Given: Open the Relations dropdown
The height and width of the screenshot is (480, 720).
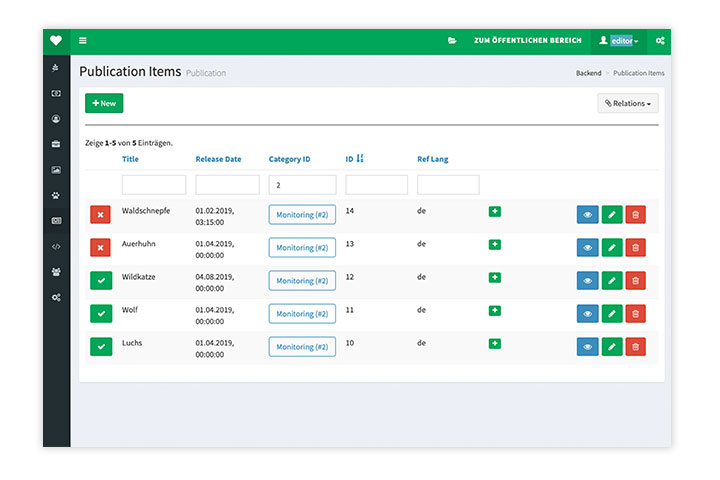Looking at the screenshot, I should coord(628,103).
